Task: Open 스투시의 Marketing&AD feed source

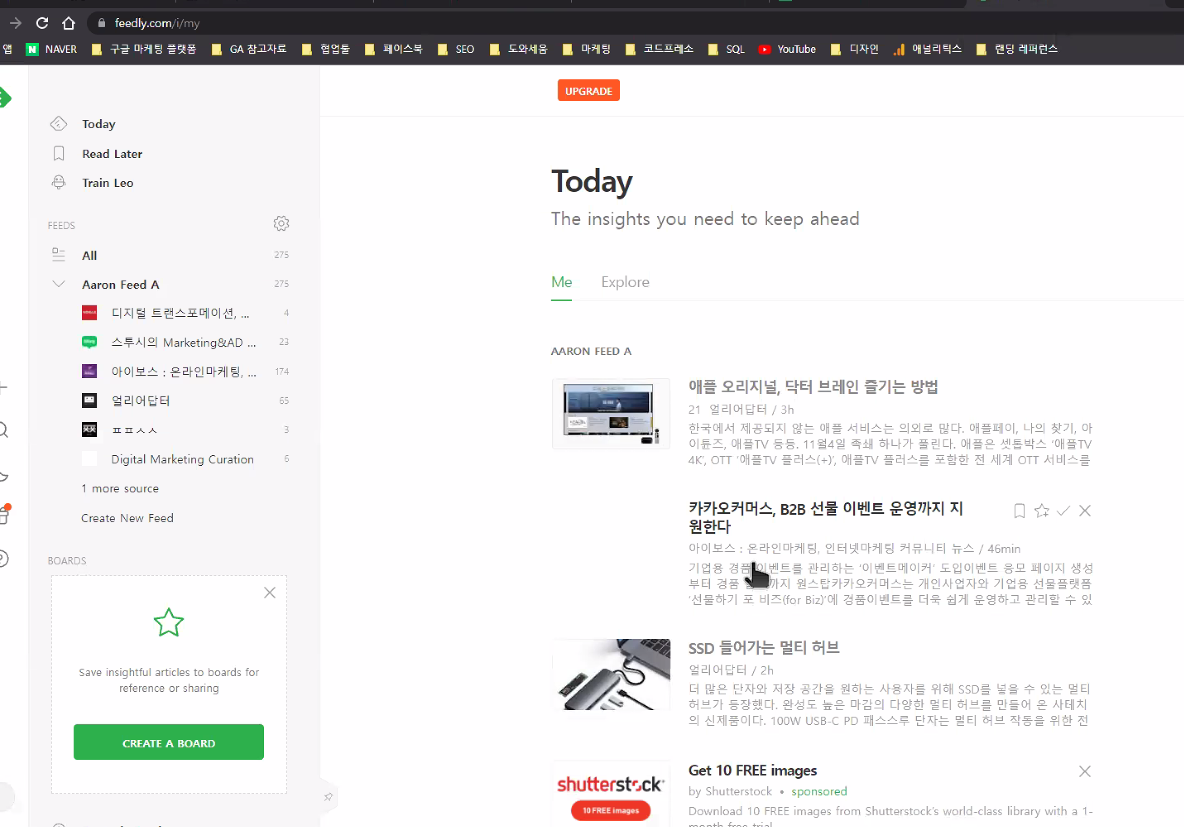Action: pos(183,342)
